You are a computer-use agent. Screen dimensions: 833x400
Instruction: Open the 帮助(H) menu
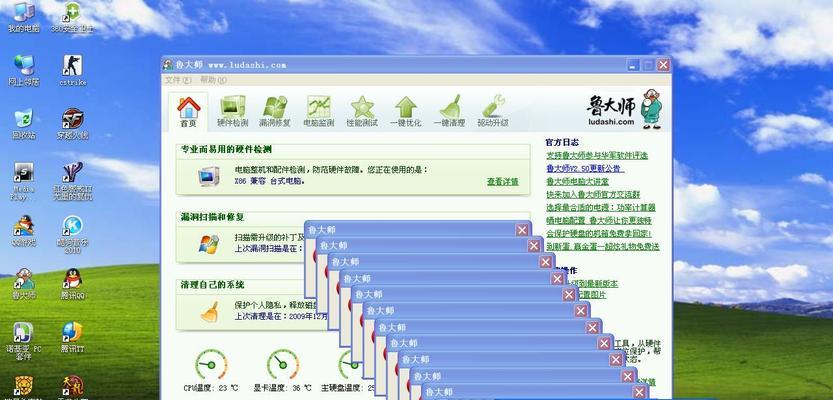click(214, 80)
